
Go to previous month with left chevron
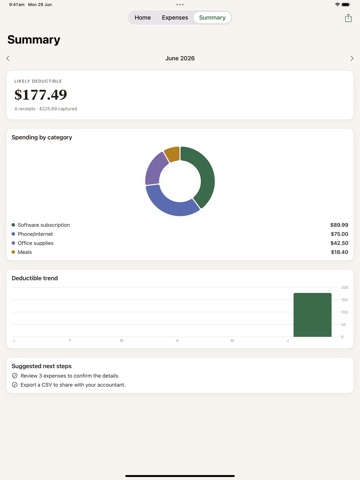(8, 58)
